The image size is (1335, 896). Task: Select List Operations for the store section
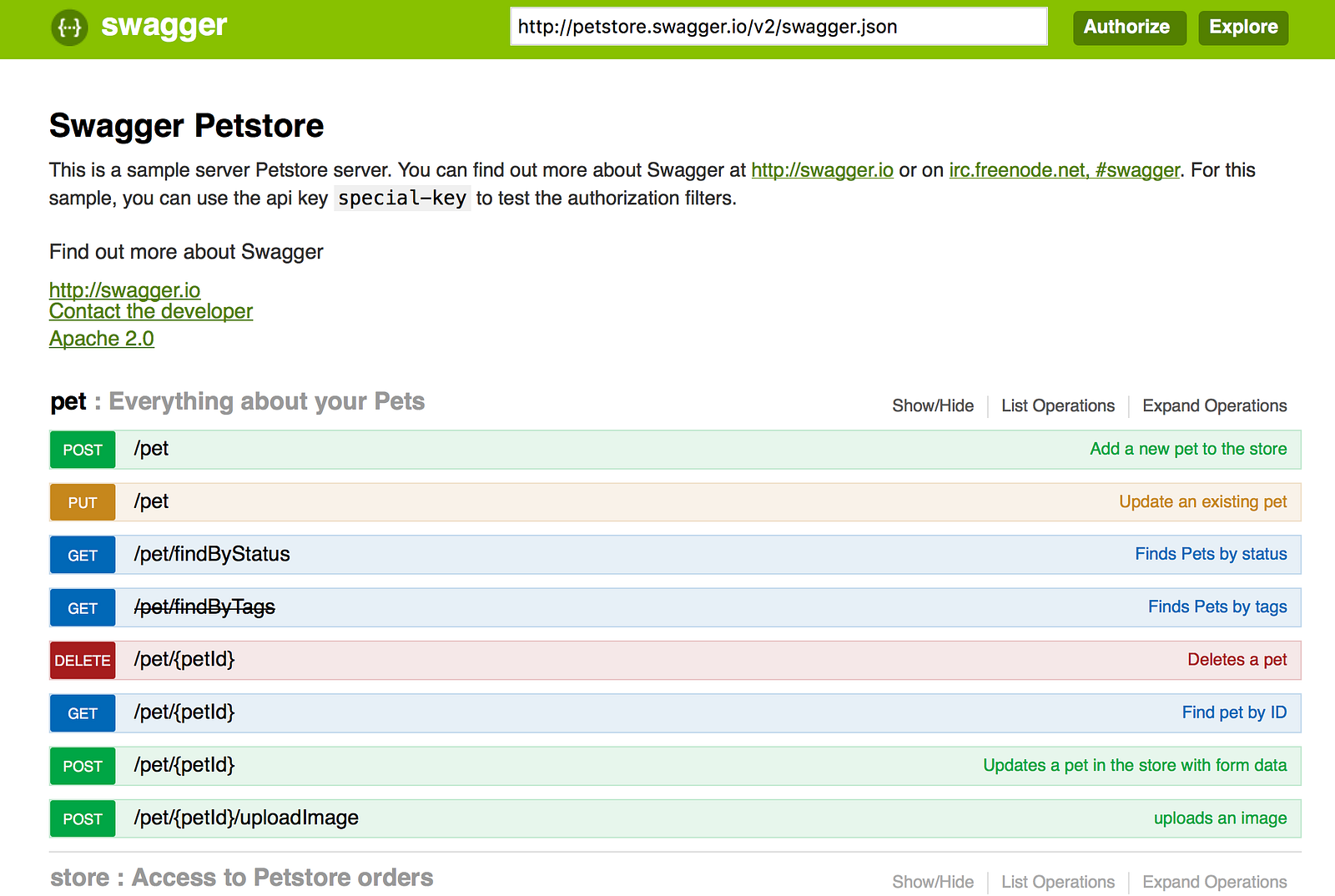pyautogui.click(x=1058, y=882)
